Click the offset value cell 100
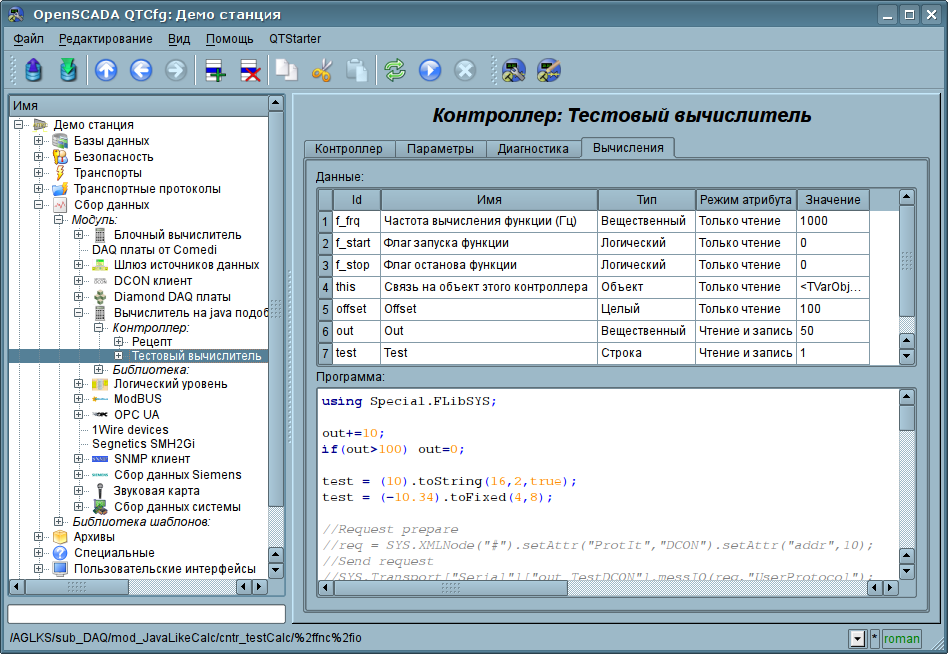This screenshot has width=948, height=654. click(833, 309)
